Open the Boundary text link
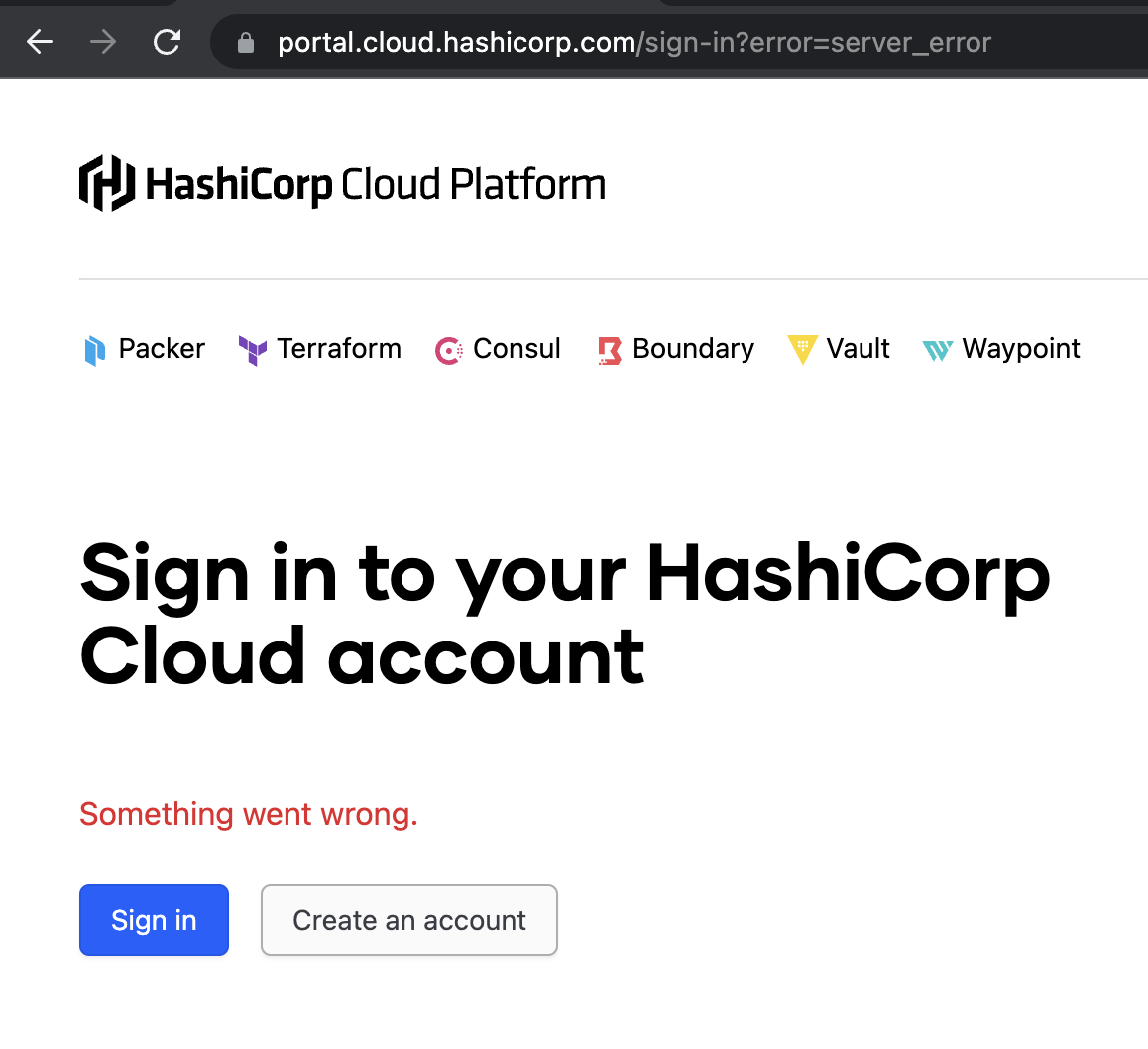This screenshot has width=1148, height=1049. pos(693,349)
